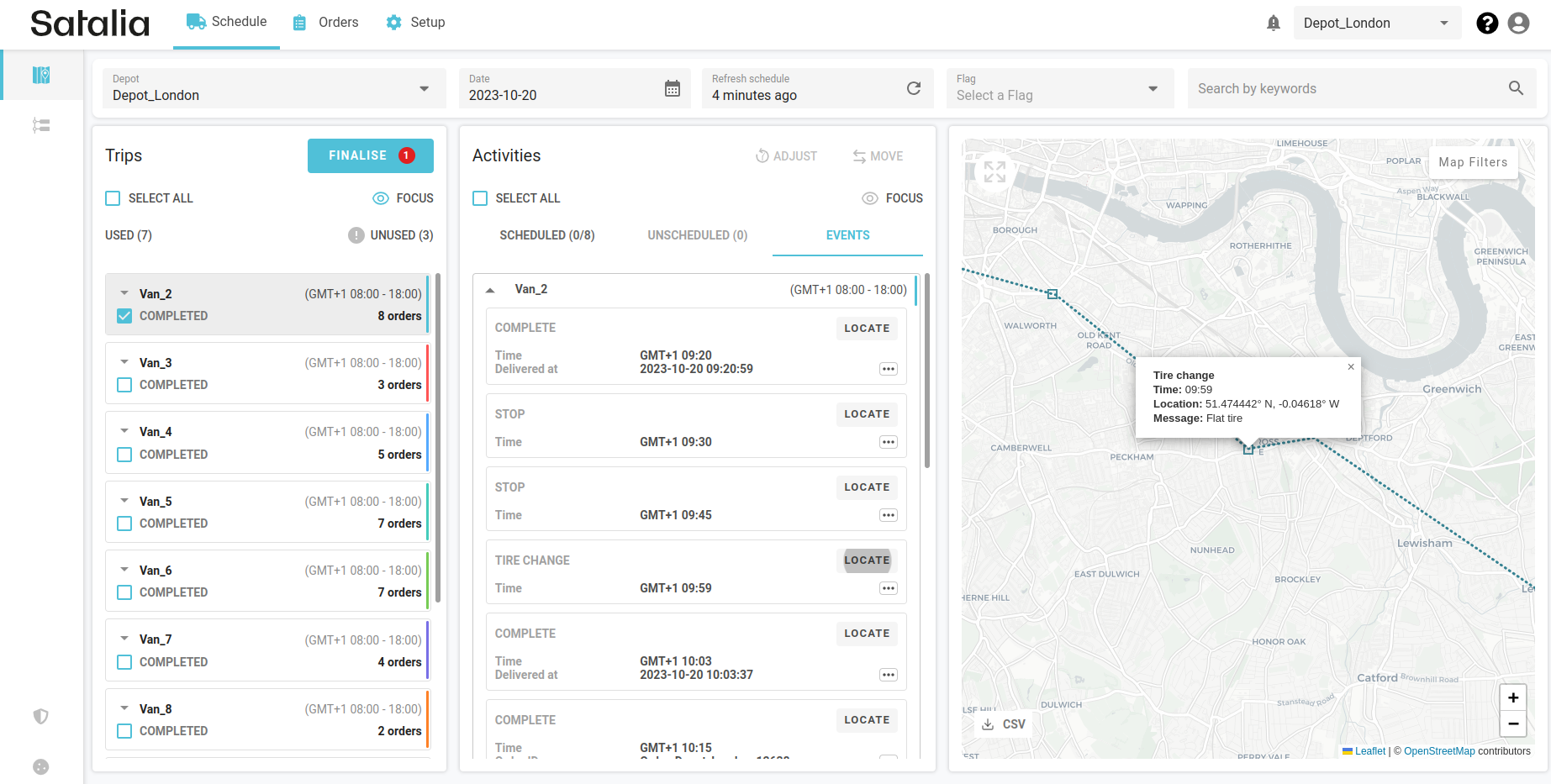
Task: Switch to the Scheduled (0/8) tab
Action: coord(546,235)
